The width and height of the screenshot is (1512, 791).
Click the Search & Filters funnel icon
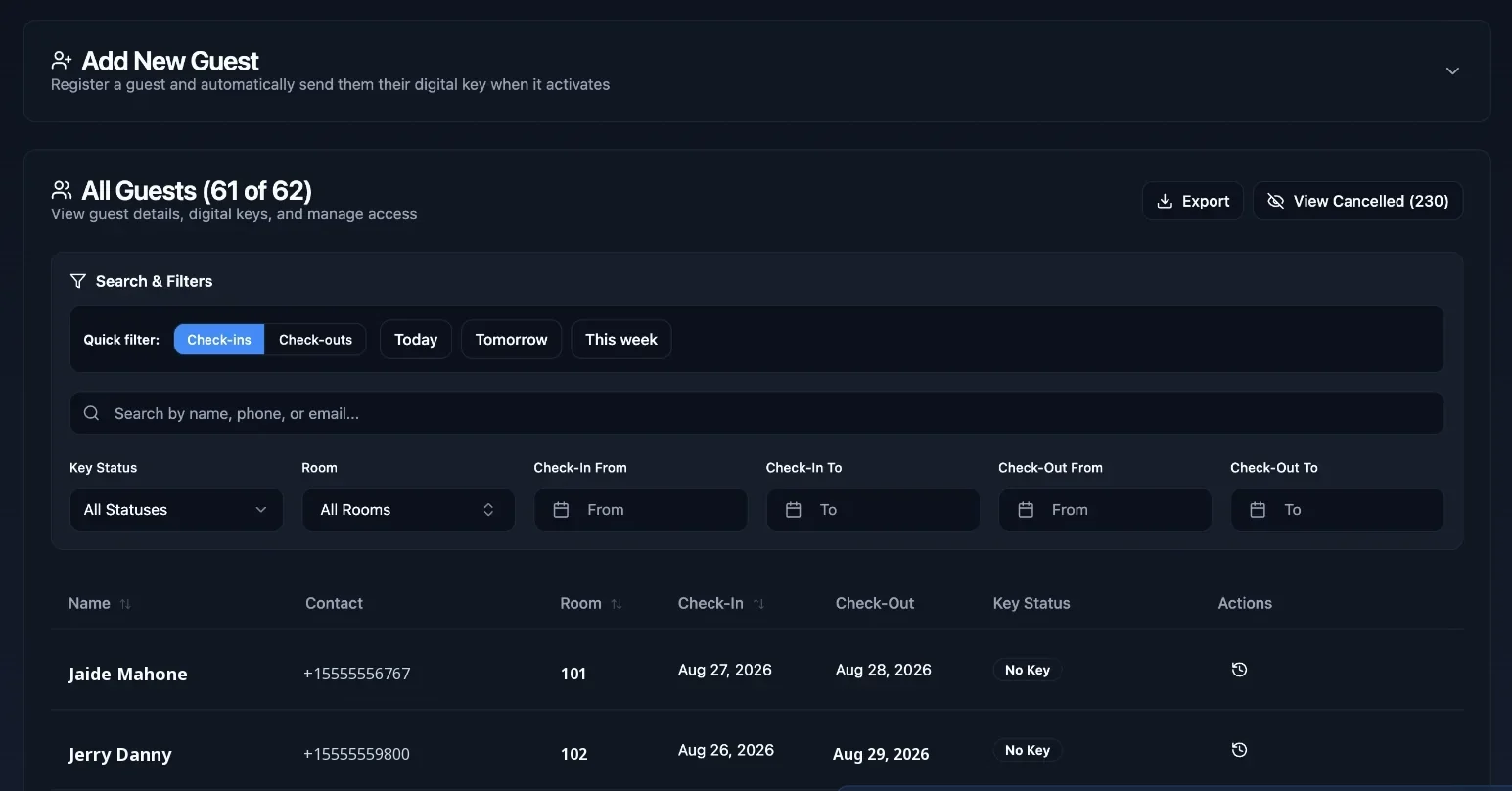tap(78, 281)
